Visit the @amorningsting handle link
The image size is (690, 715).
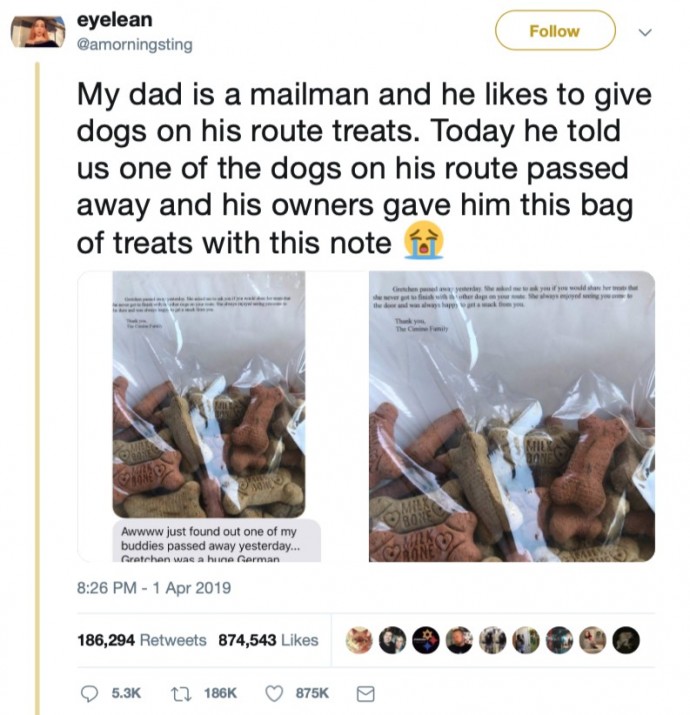pos(135,45)
